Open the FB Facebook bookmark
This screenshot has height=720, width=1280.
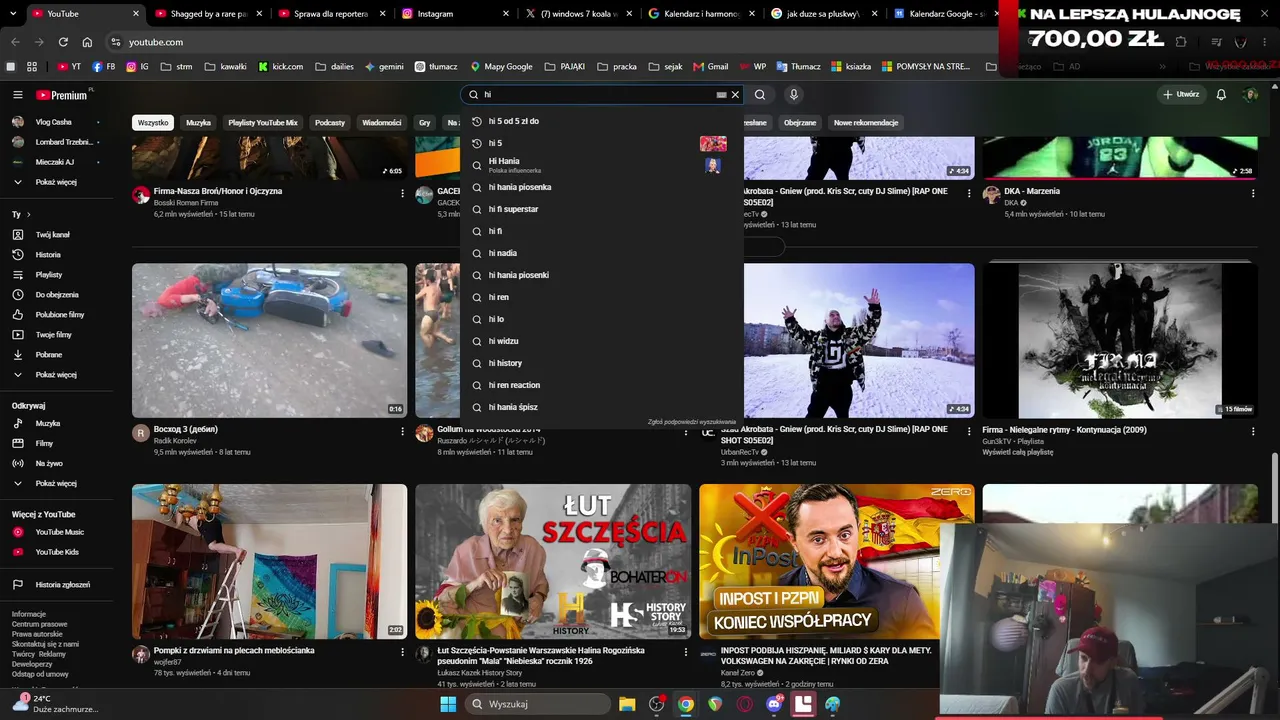point(104,67)
